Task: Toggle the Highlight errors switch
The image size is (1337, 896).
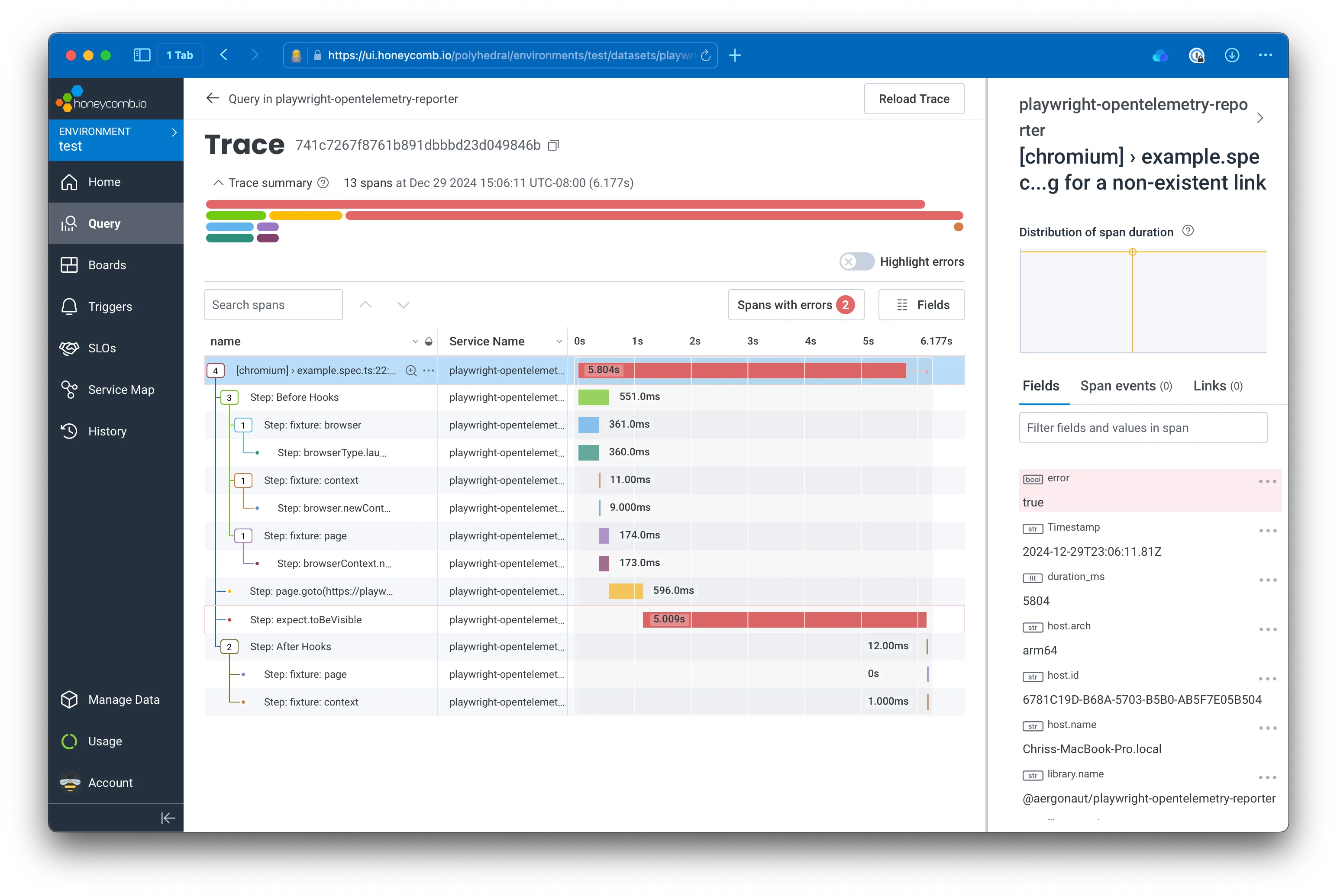Action: [856, 262]
